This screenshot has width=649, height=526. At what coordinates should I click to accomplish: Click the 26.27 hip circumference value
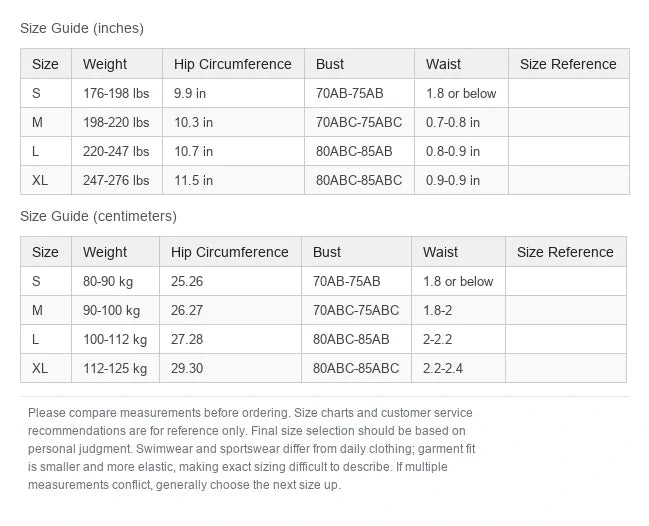230,310
